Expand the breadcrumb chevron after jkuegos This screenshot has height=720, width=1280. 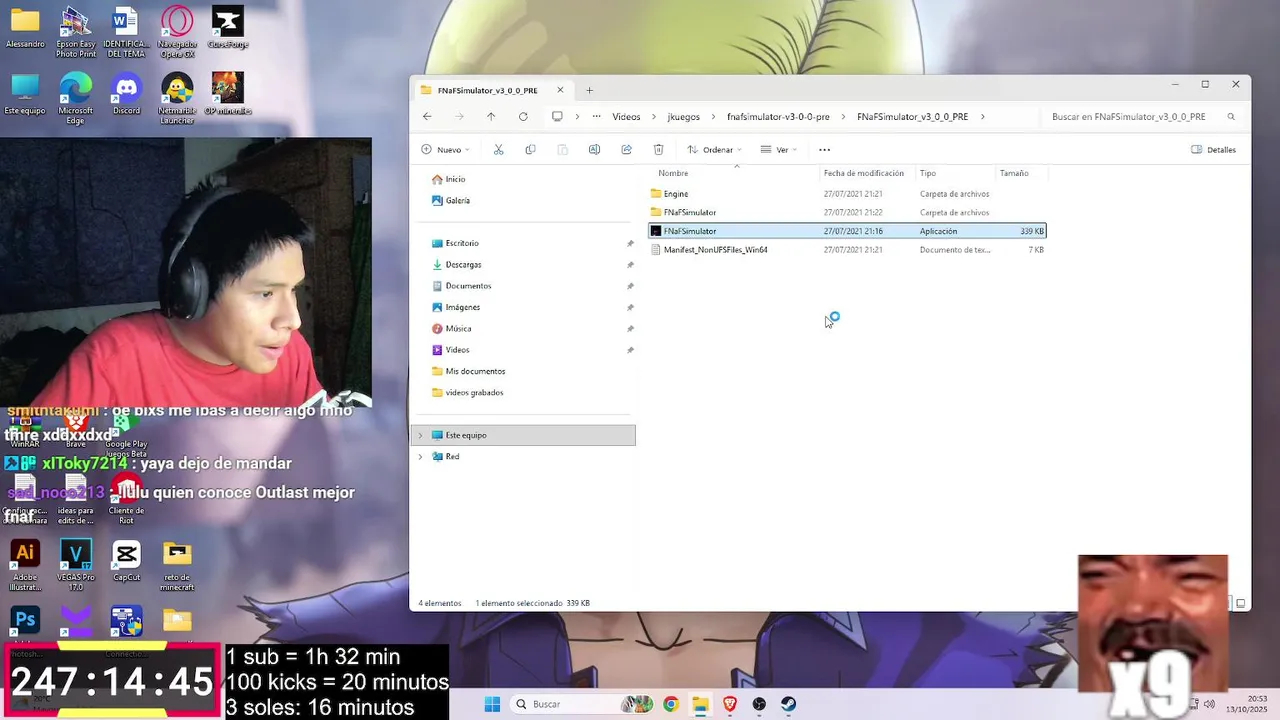point(714,117)
